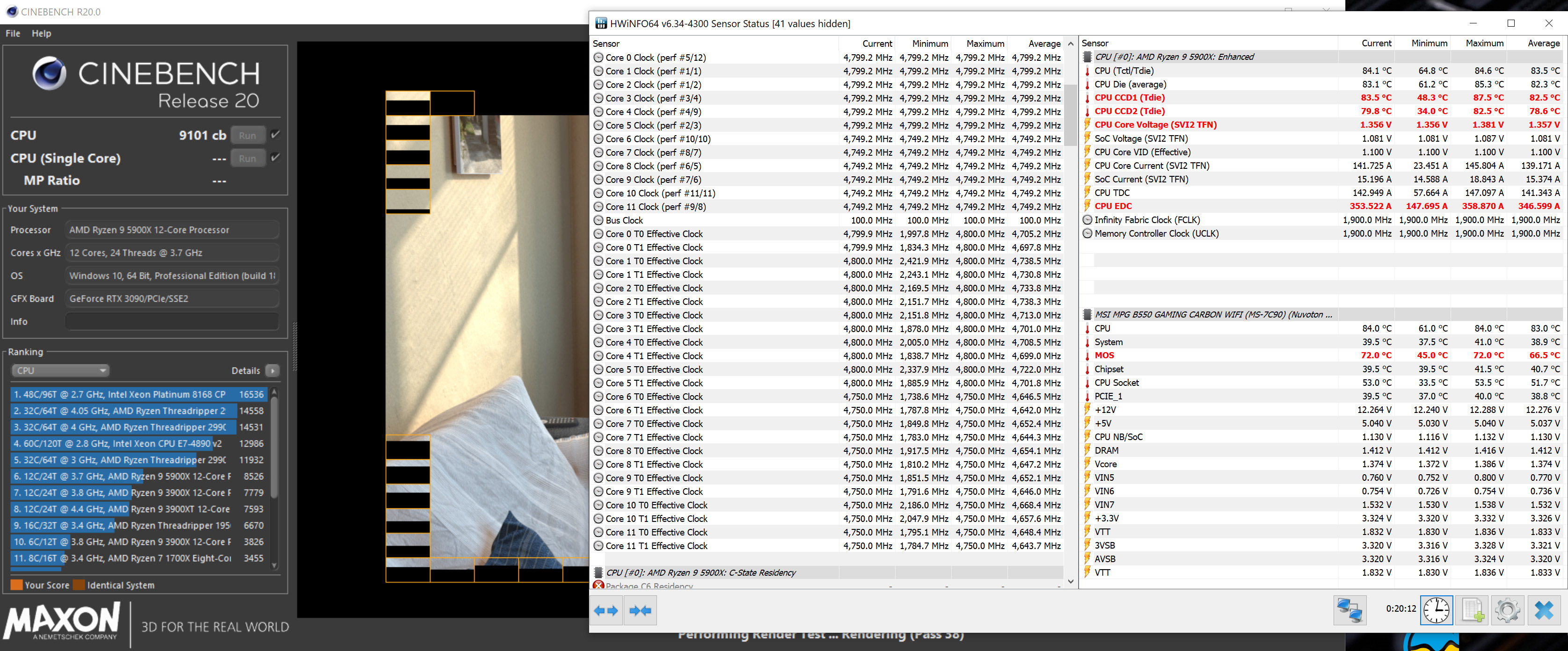Image resolution: width=1568 pixels, height=651 pixels.
Task: Open the CPU ranking dropdown
Action: [60, 370]
